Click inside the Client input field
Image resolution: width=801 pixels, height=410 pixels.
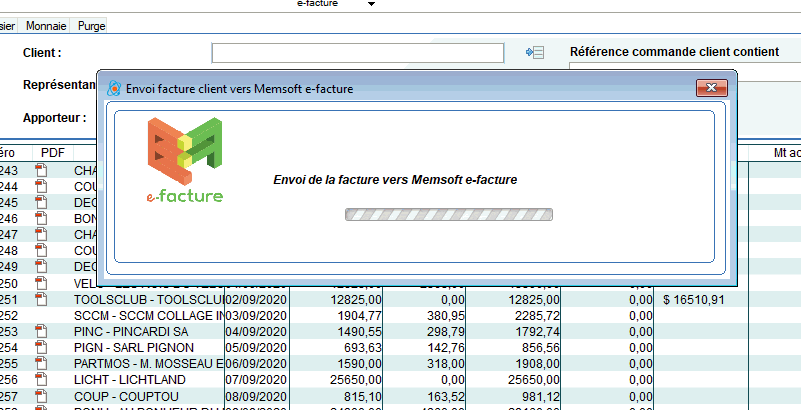pos(358,53)
